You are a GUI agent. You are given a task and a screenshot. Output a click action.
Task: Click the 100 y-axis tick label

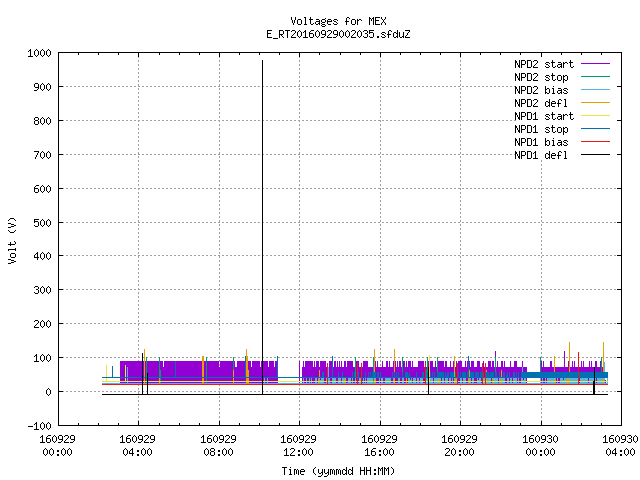pyautogui.click(x=42, y=358)
